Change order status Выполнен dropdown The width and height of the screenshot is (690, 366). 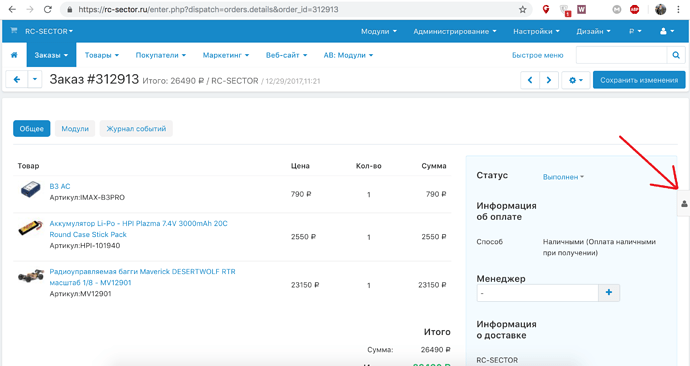(563, 177)
